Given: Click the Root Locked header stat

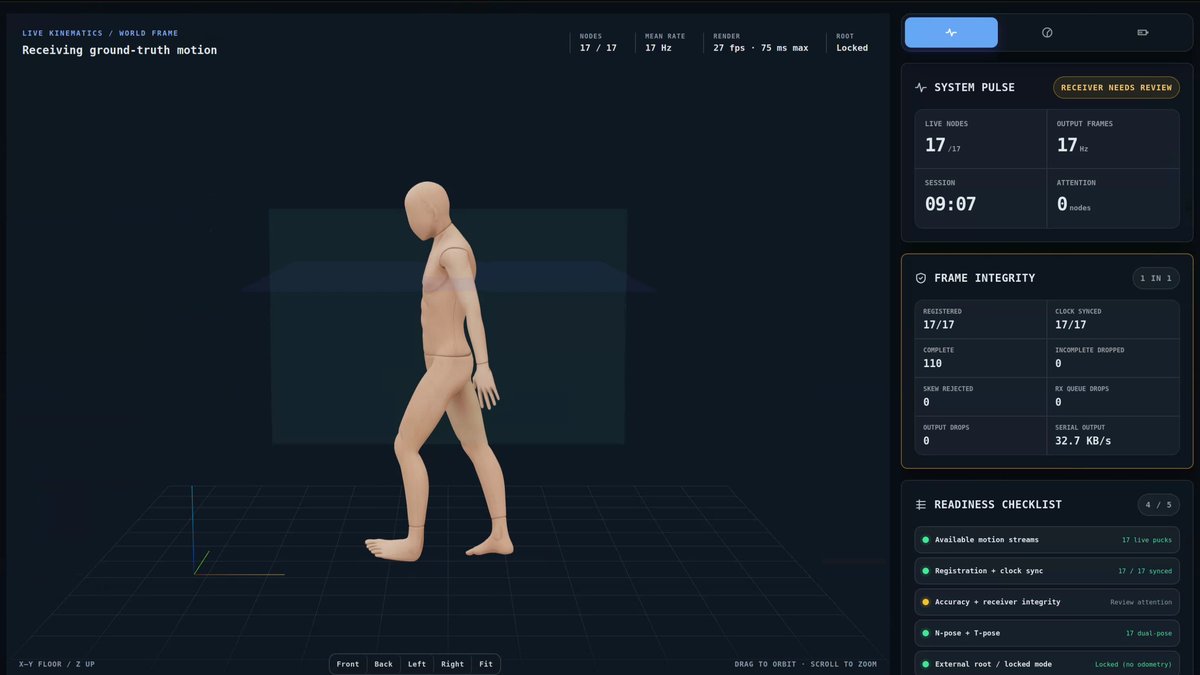Looking at the screenshot, I should point(852,42).
